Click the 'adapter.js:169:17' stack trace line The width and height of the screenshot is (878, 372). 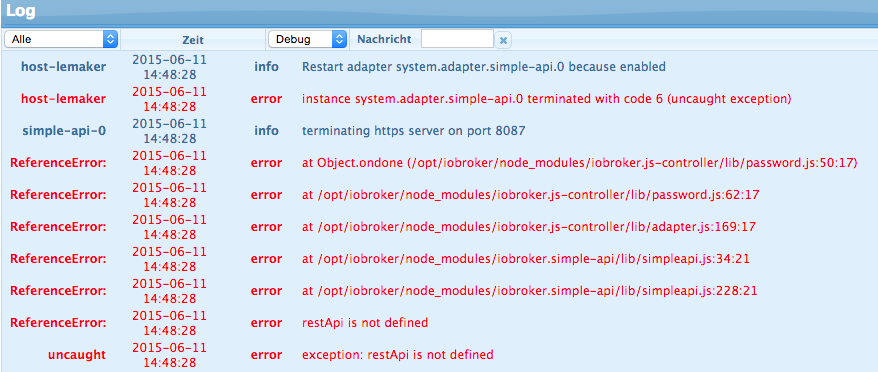click(529, 227)
